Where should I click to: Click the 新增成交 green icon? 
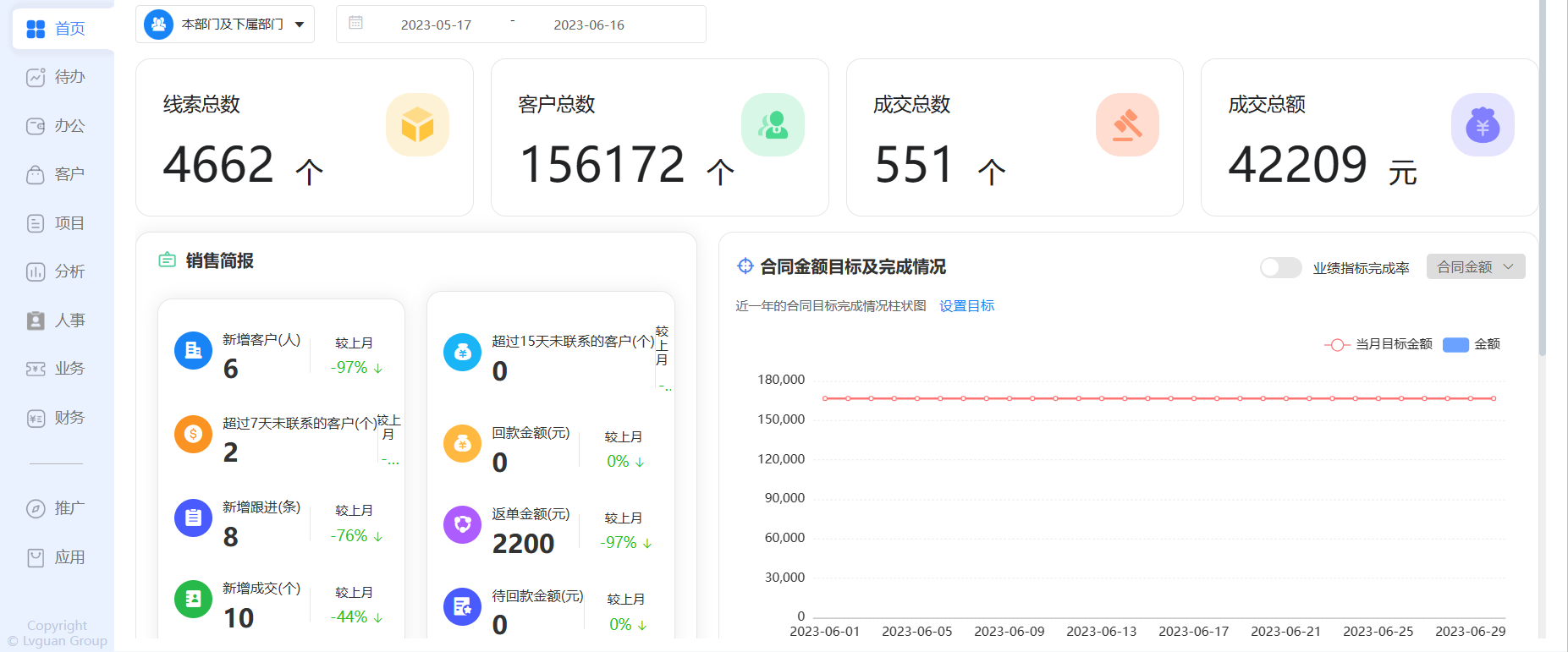point(193,599)
